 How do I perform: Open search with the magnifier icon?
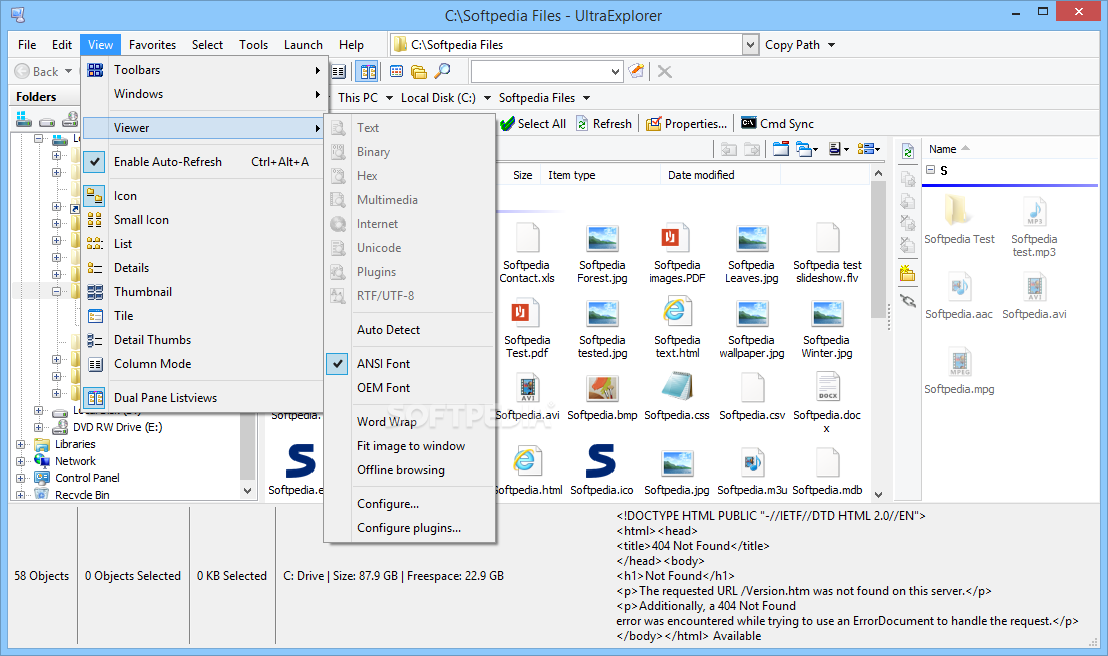click(442, 71)
